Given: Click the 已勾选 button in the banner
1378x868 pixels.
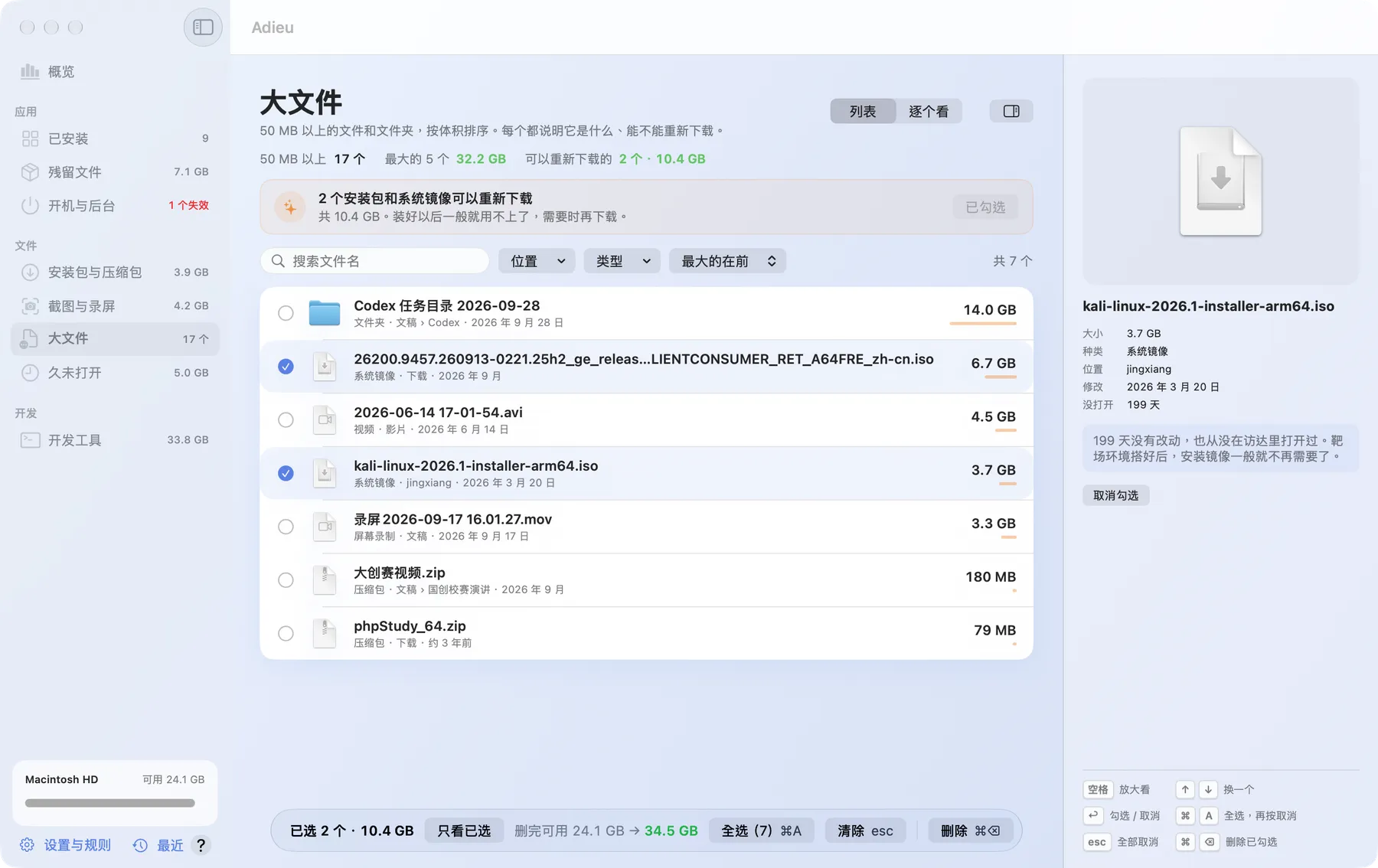Looking at the screenshot, I should point(985,207).
